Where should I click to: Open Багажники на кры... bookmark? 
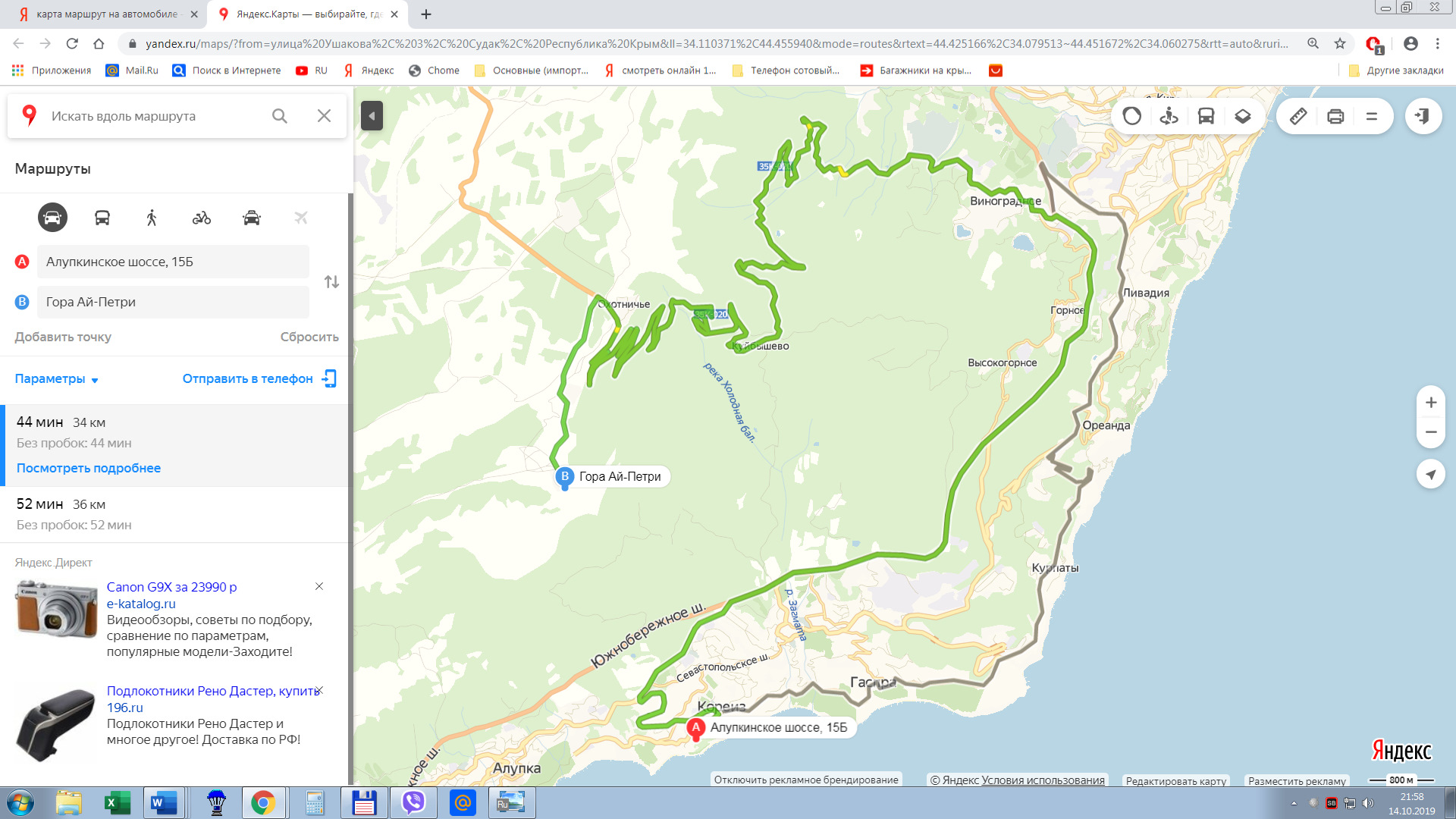pyautogui.click(x=916, y=70)
